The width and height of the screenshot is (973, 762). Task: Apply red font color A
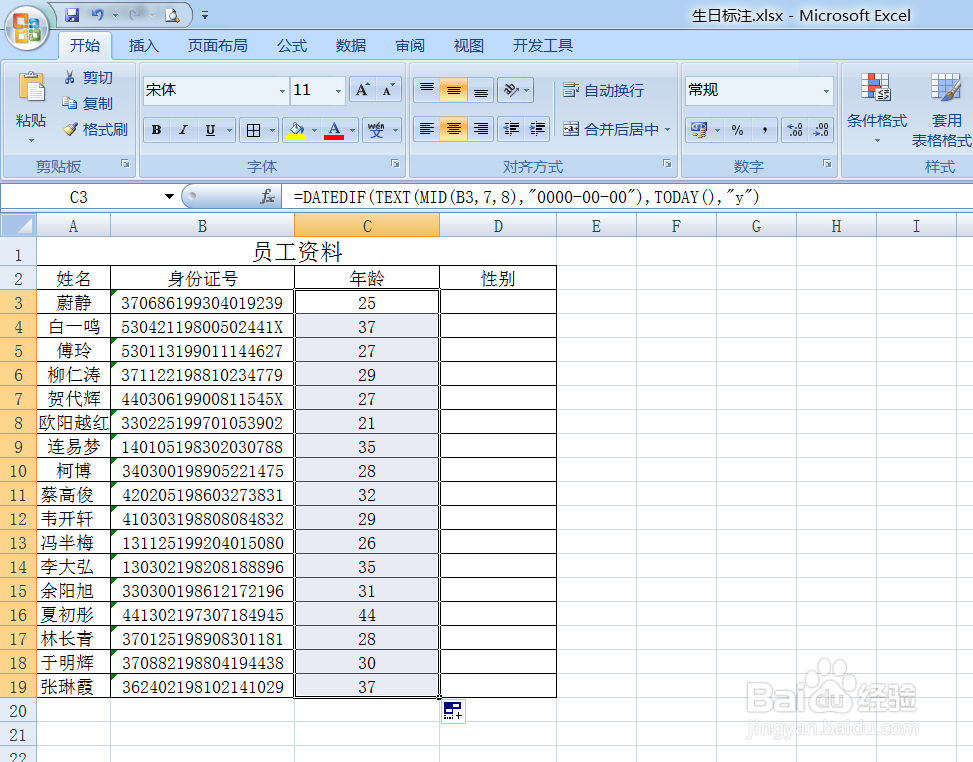click(x=334, y=130)
